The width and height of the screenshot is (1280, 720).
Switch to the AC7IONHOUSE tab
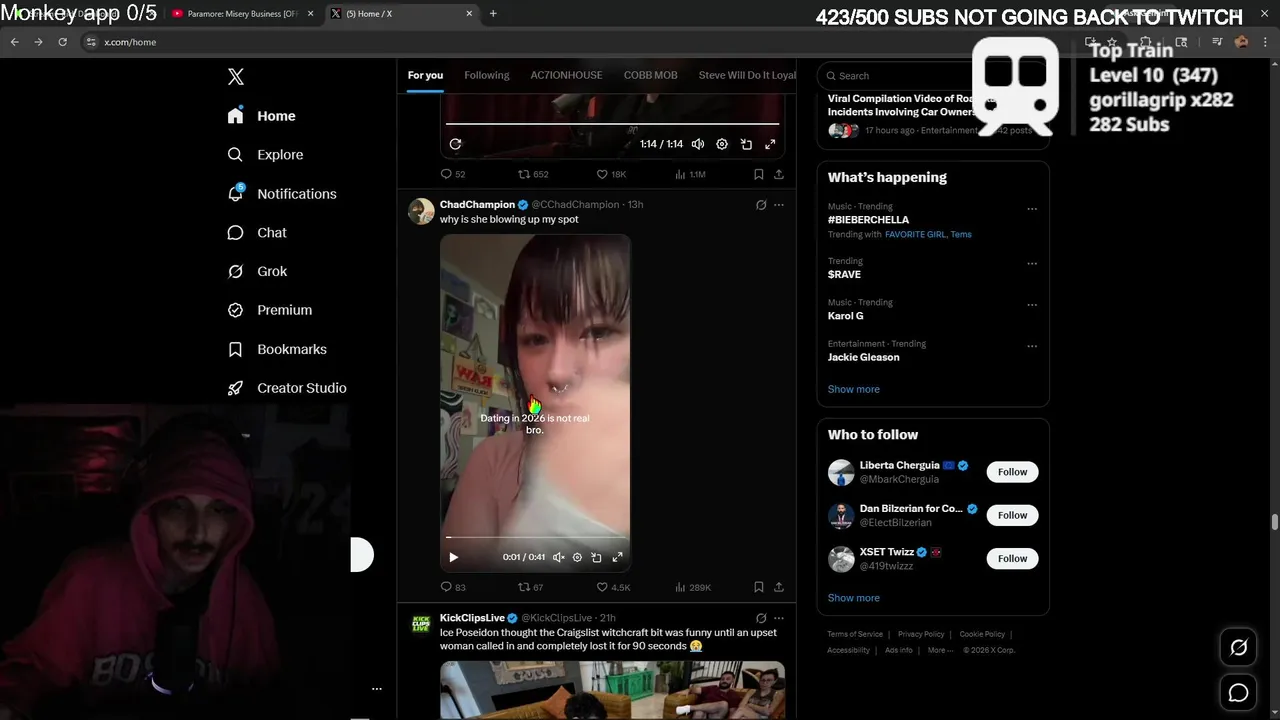coord(566,75)
